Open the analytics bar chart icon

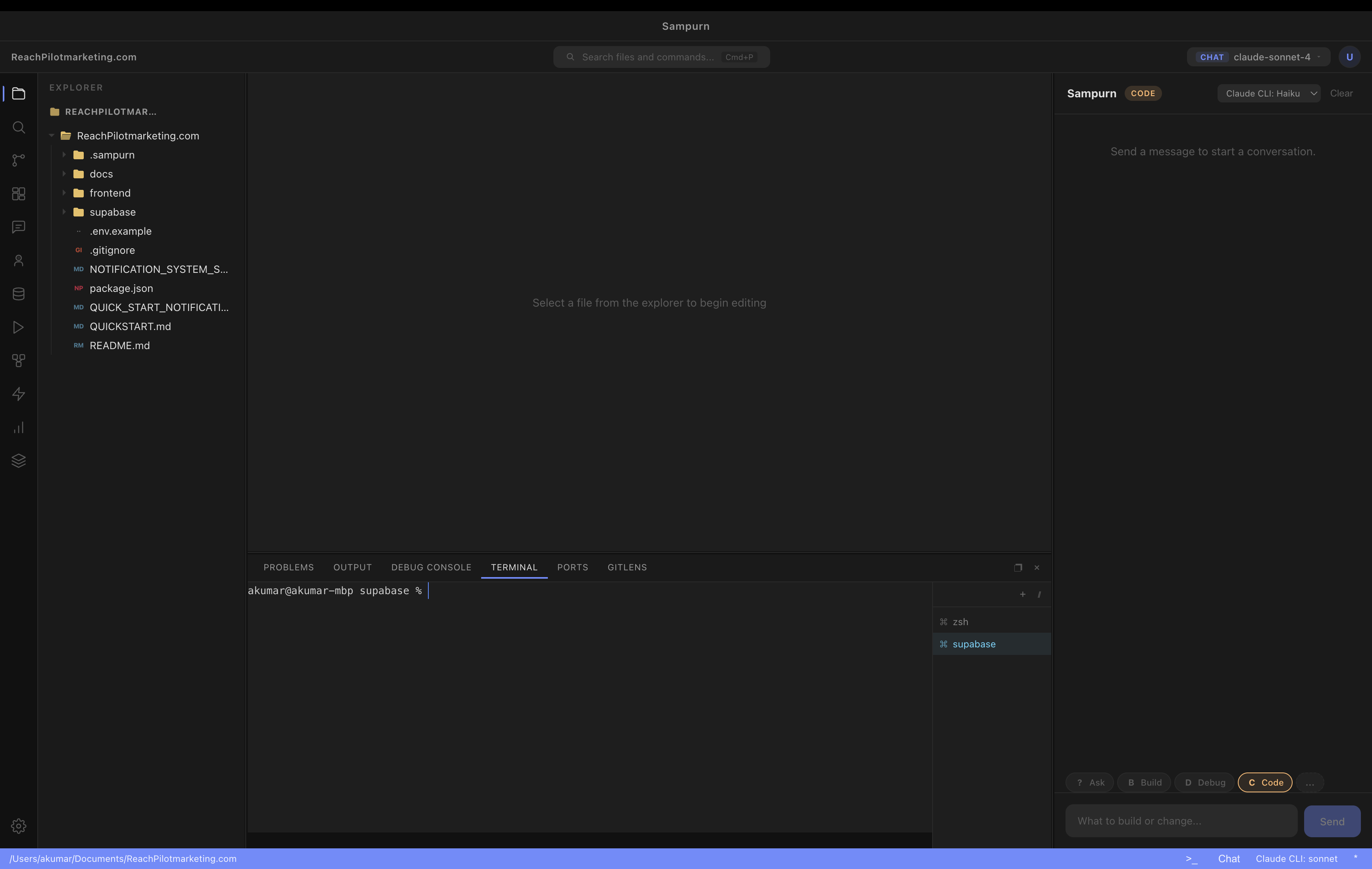18,427
